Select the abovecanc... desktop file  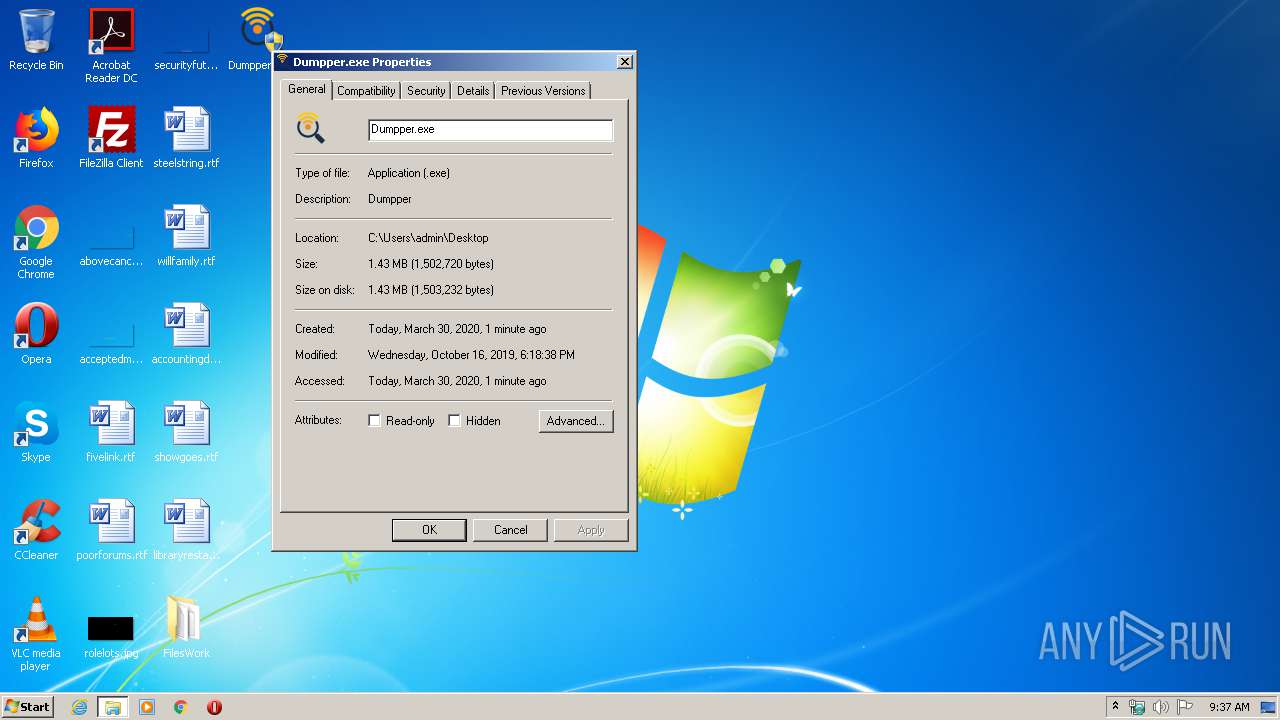click(x=111, y=242)
